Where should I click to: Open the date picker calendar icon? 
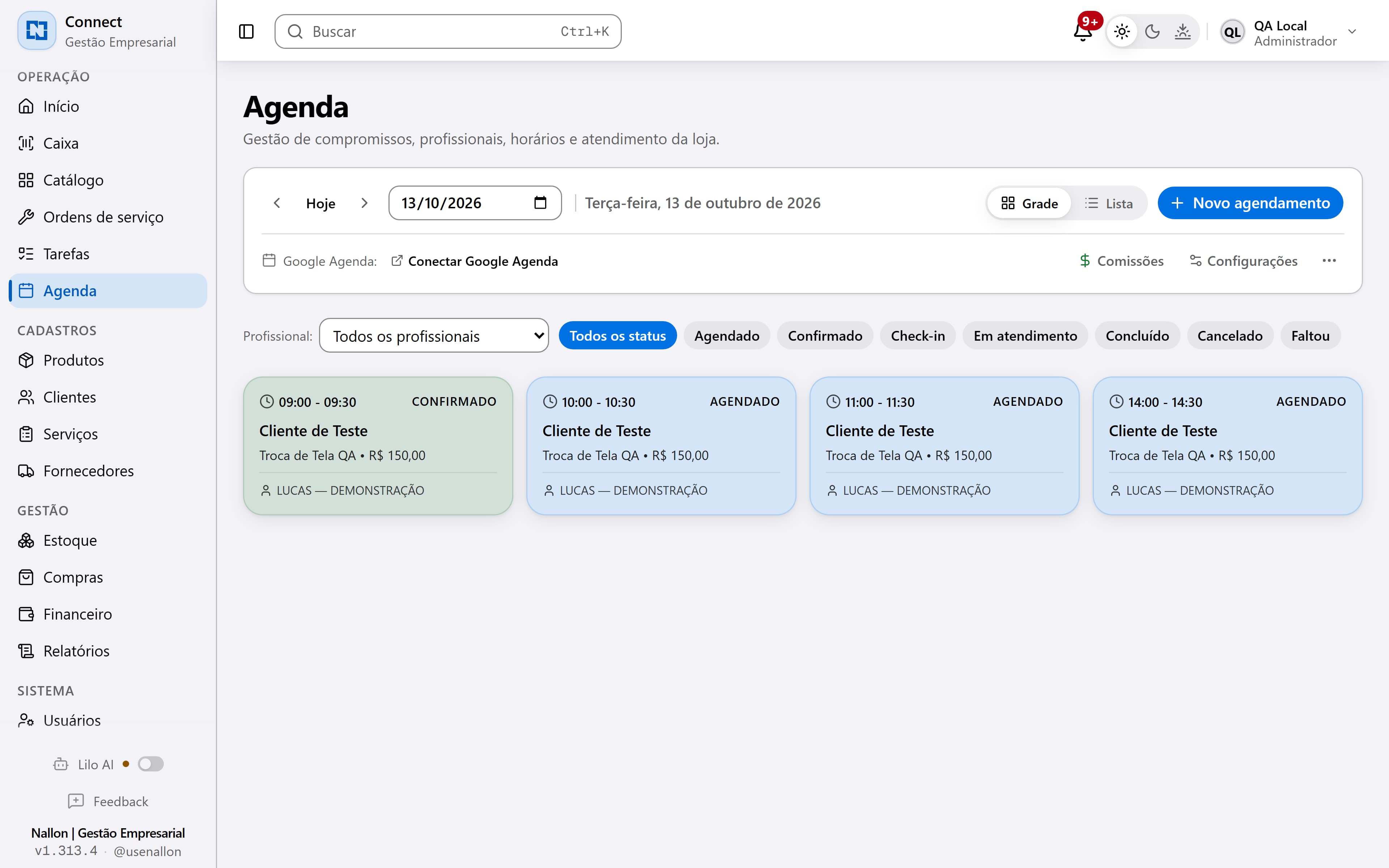(x=540, y=203)
